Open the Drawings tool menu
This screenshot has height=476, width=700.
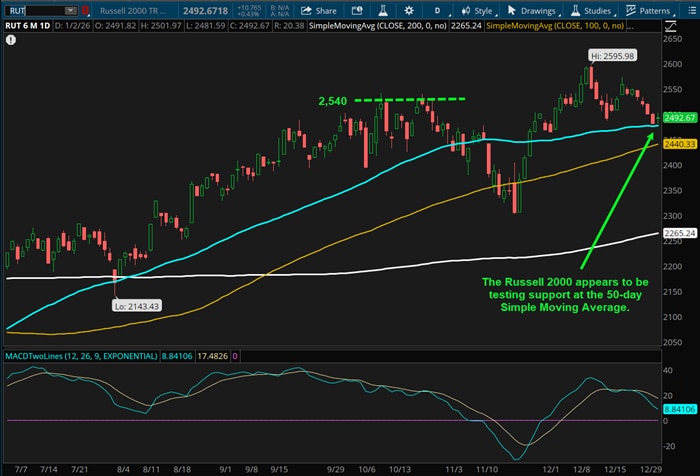(533, 11)
